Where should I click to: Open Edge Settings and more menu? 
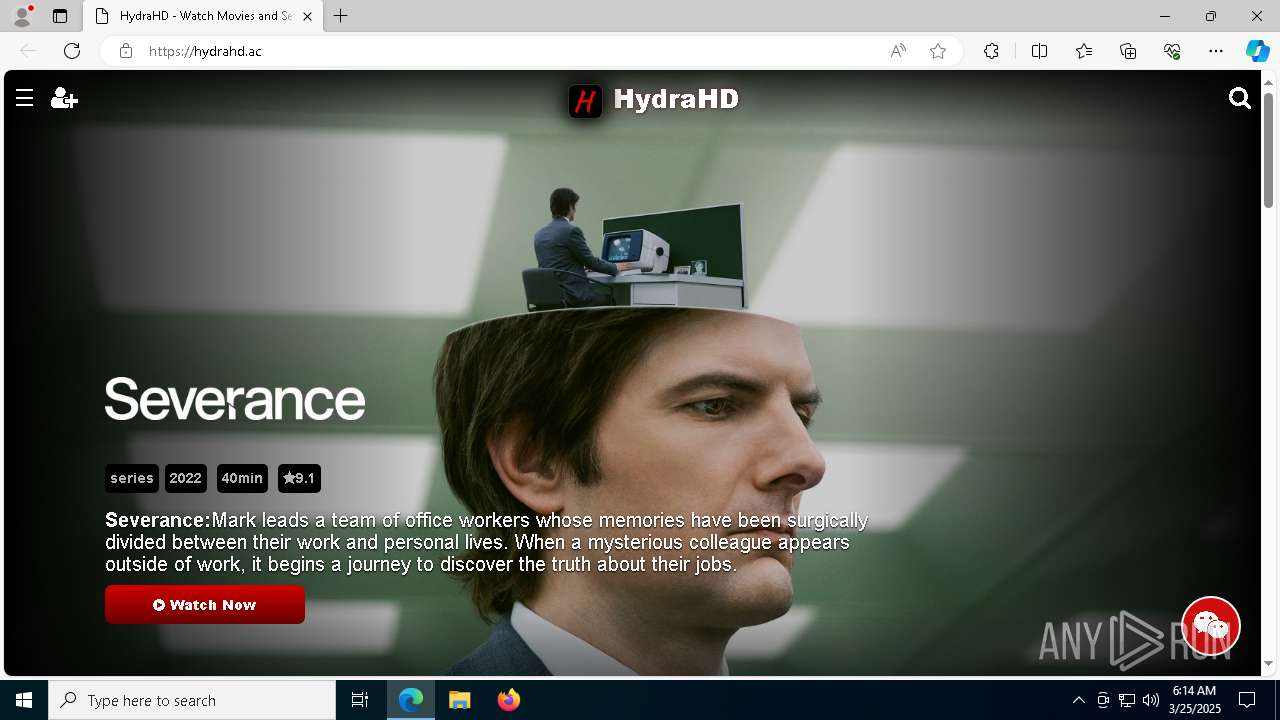(x=1216, y=51)
